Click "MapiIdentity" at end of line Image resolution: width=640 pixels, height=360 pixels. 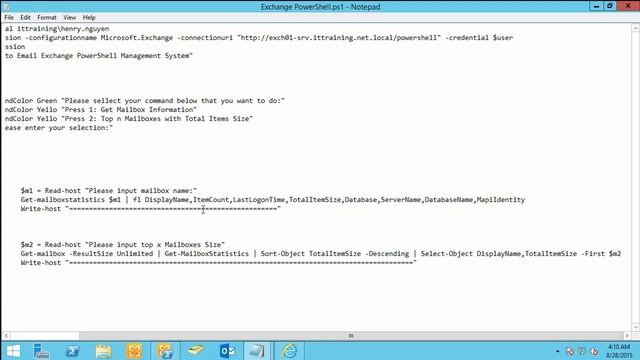[x=501, y=200]
